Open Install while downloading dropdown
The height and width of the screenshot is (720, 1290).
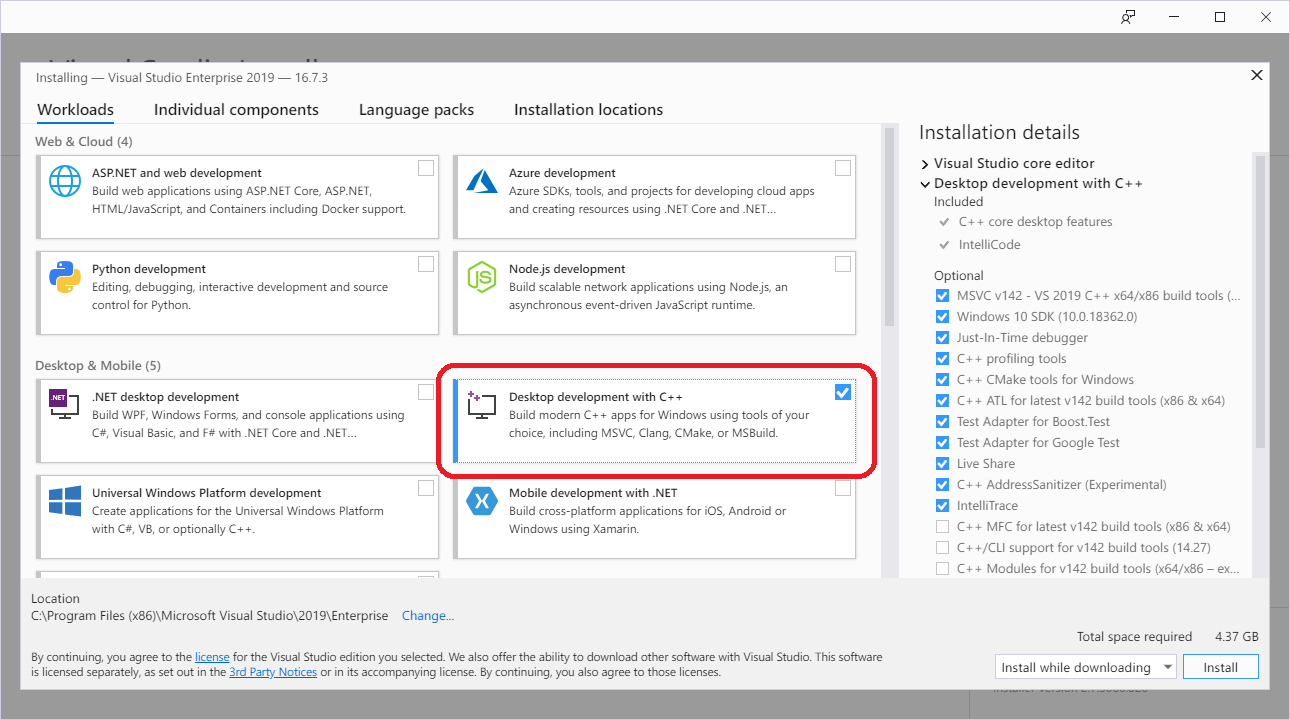[x=1087, y=667]
